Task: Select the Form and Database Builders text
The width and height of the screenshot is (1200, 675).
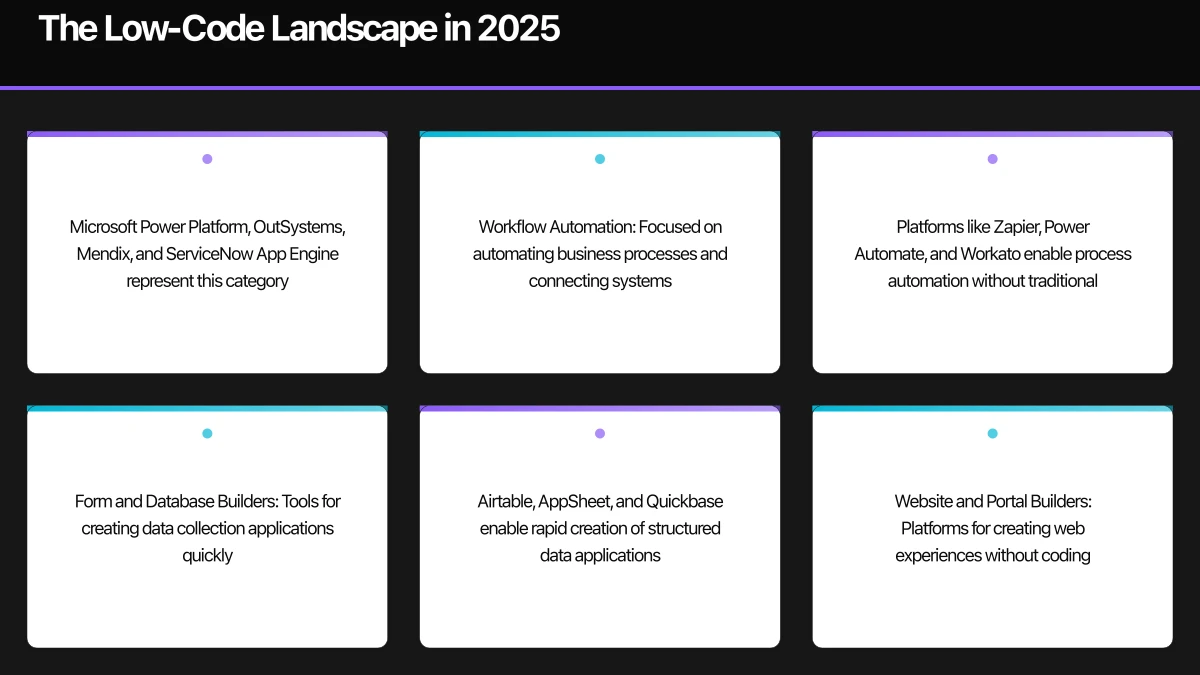Action: tap(207, 528)
